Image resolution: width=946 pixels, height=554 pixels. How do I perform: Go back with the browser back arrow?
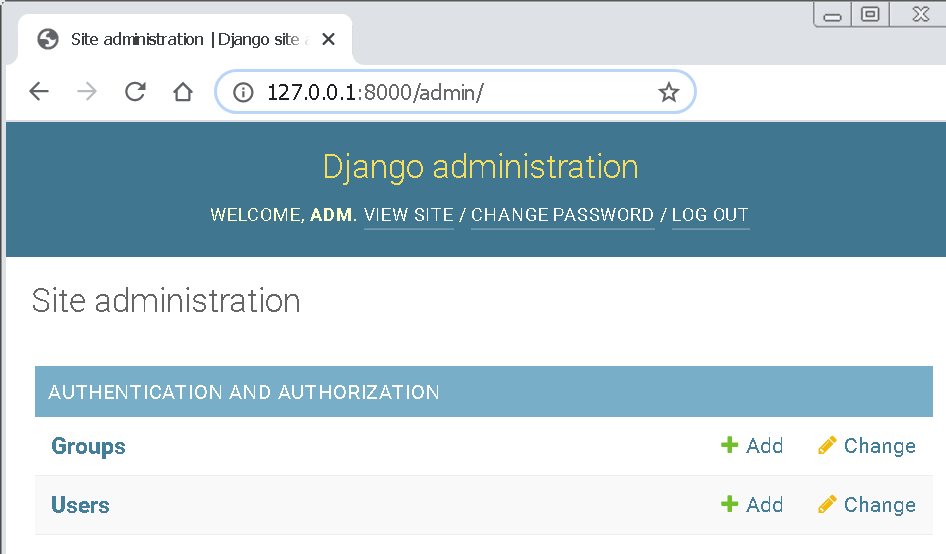(x=39, y=92)
